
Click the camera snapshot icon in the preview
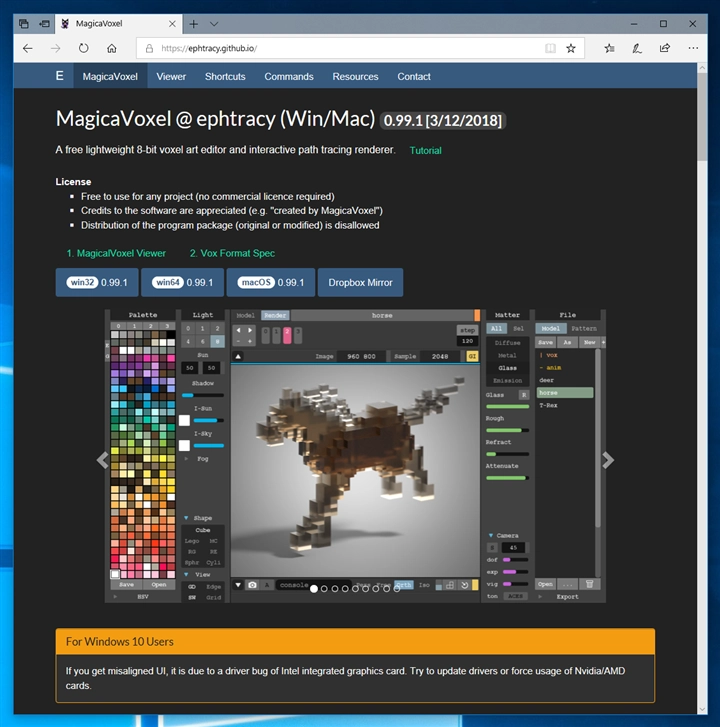pyautogui.click(x=252, y=585)
